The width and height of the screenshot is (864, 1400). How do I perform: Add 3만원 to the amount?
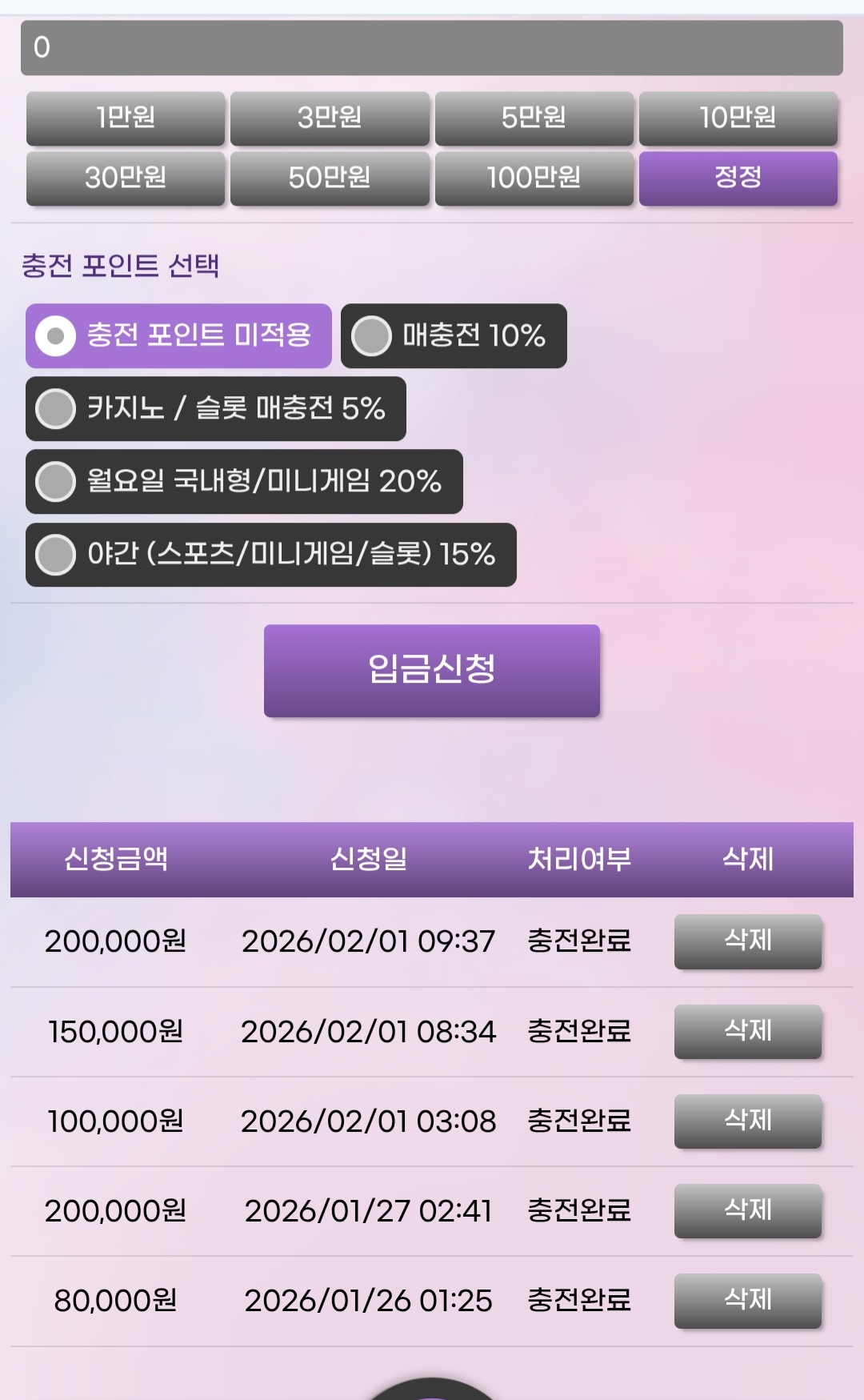tap(330, 118)
